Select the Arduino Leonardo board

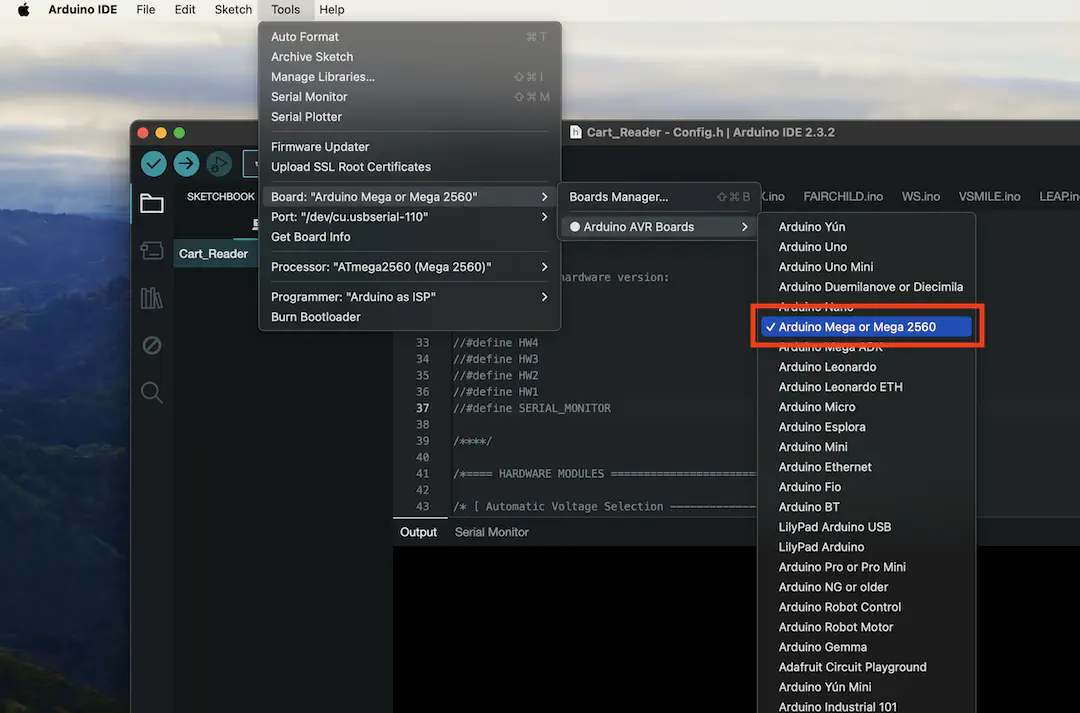866,367
